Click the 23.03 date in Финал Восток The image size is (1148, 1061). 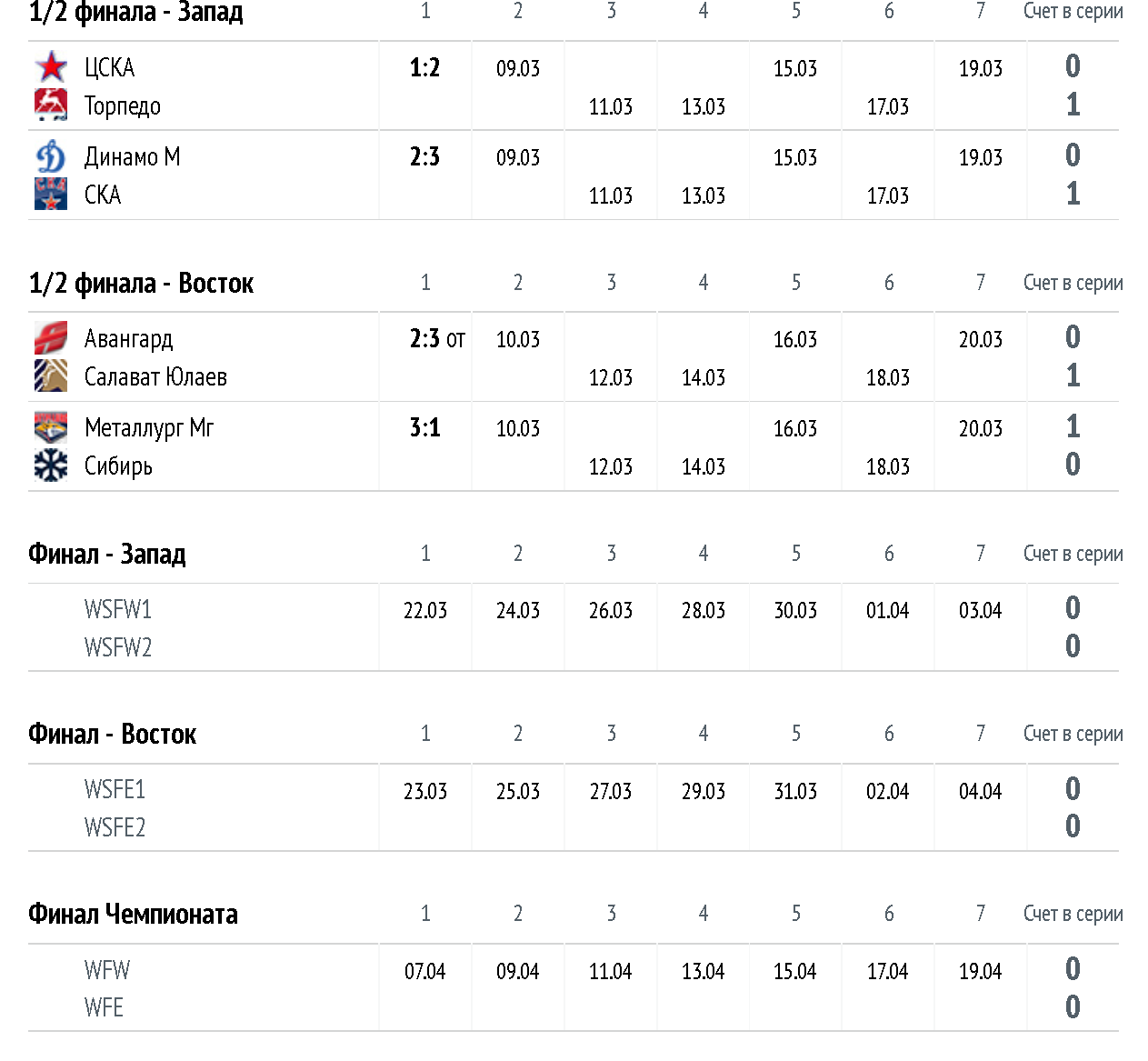425,791
